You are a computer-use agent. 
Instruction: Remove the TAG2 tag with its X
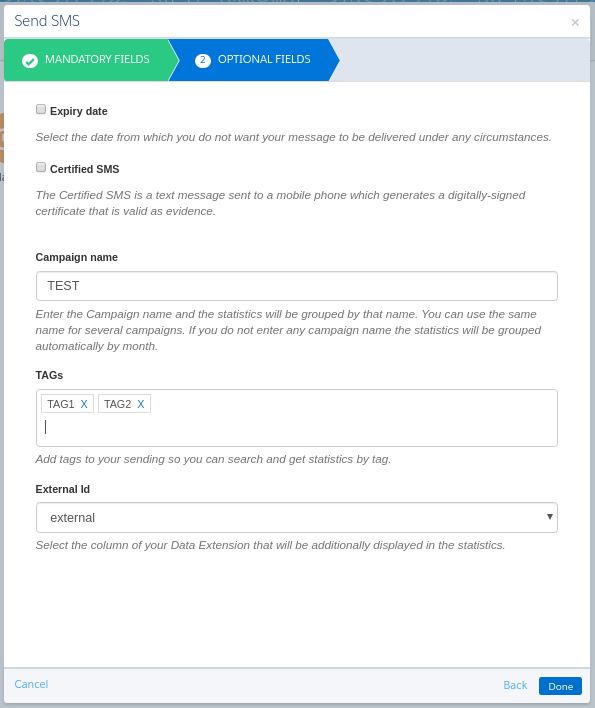tap(141, 404)
